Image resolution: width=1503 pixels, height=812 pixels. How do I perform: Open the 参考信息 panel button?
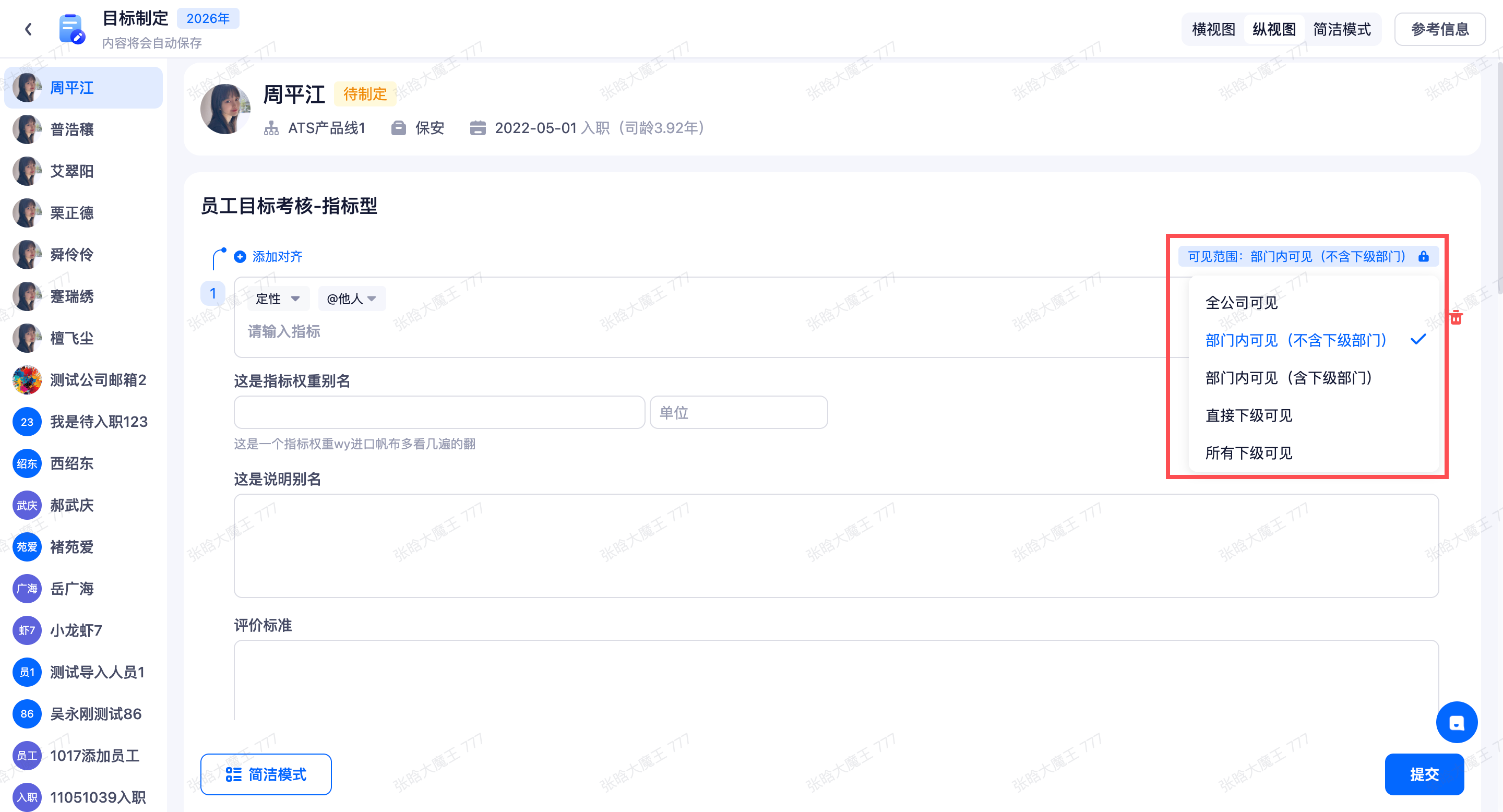click(x=1439, y=29)
